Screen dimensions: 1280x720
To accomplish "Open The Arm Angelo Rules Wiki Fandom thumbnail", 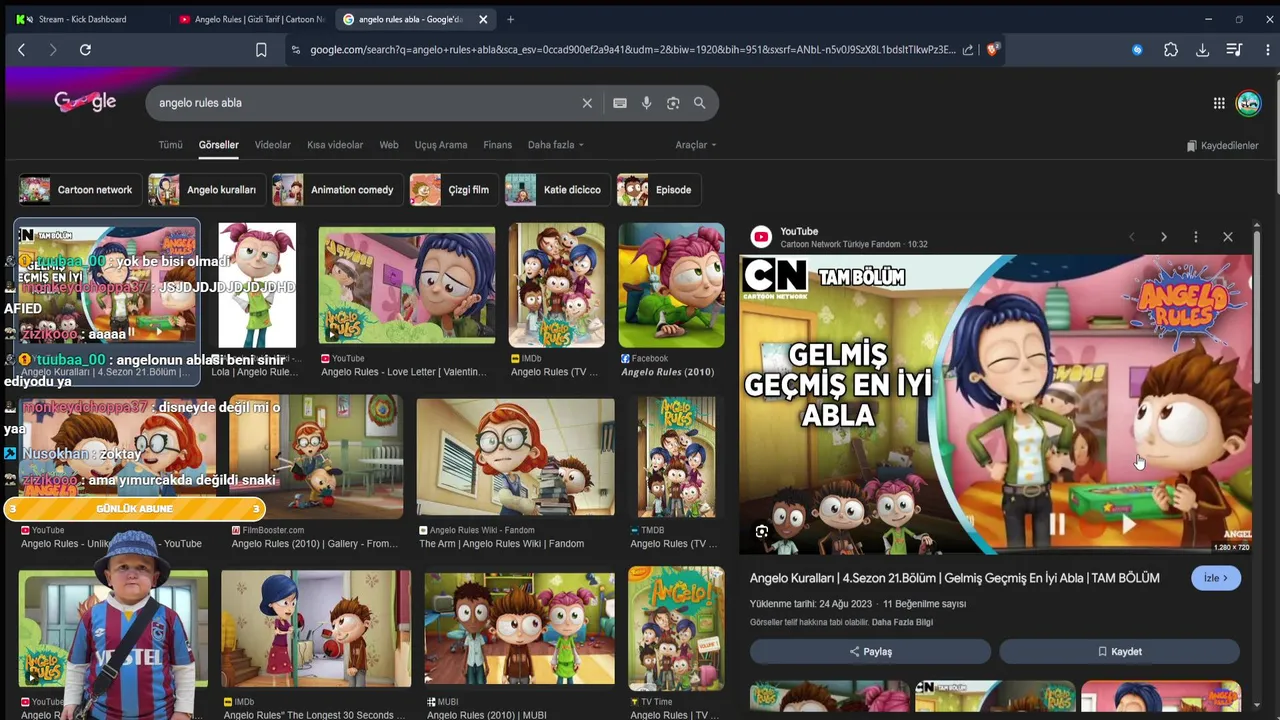I will [515, 457].
